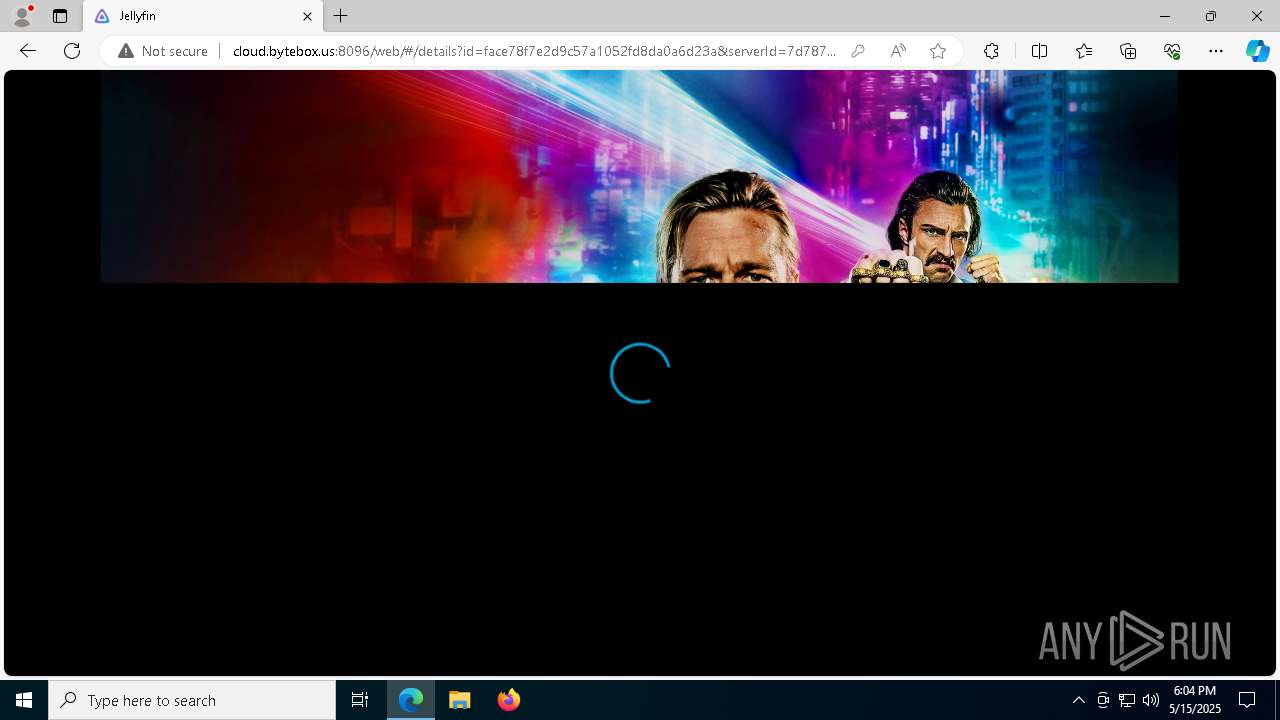Select the Jellyfin tab
Viewport: 1280px width, 720px height.
point(203,16)
